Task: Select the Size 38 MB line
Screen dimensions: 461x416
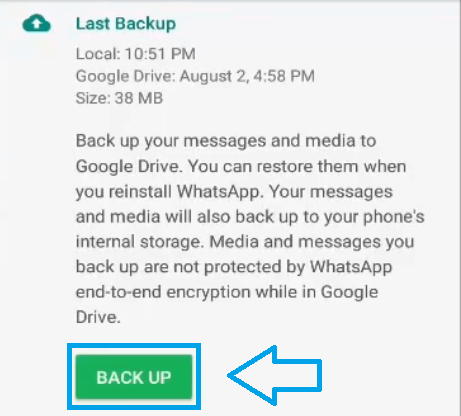Action: [119, 98]
